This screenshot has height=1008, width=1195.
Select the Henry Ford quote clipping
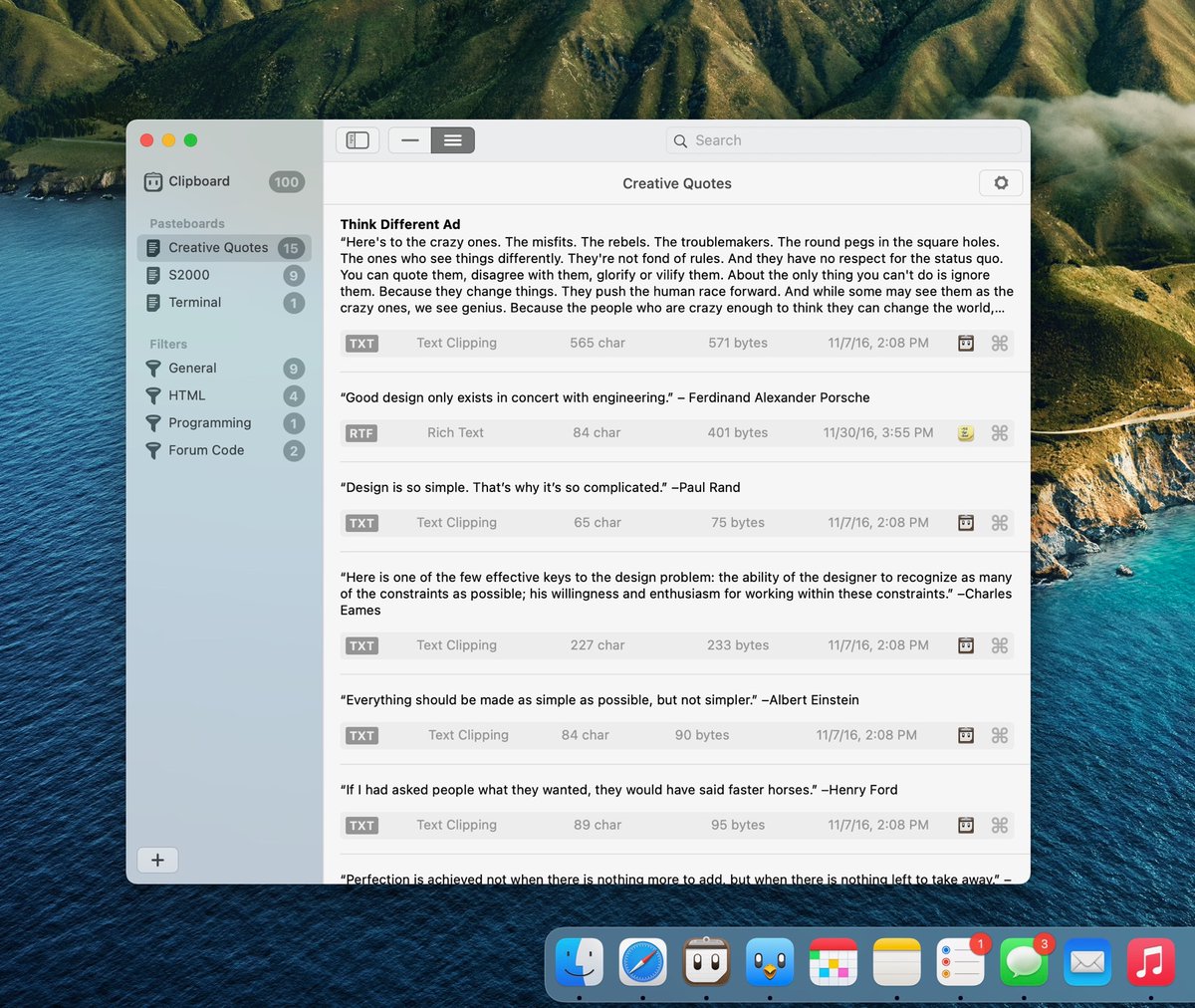(x=619, y=790)
